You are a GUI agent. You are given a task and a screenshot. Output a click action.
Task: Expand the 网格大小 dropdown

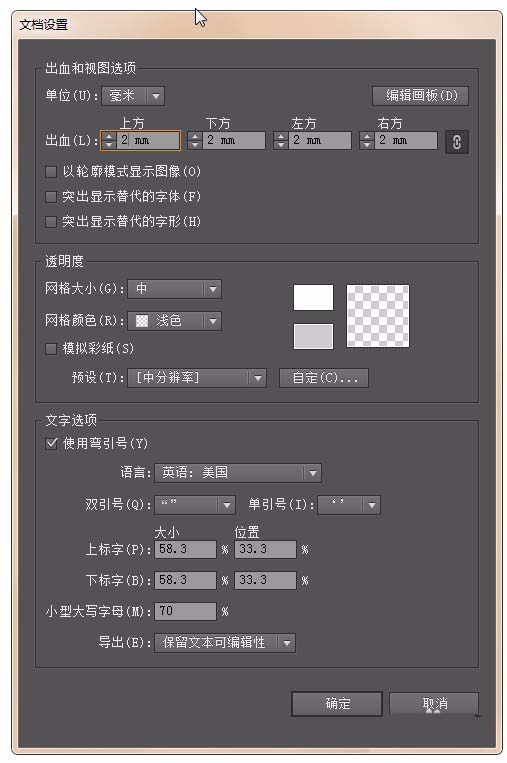pos(174,289)
